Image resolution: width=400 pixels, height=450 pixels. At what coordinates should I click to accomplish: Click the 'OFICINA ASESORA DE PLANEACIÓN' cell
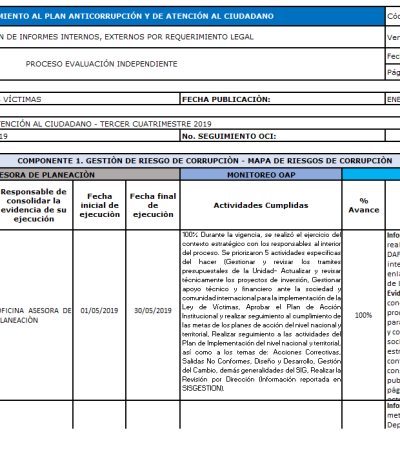click(x=36, y=315)
